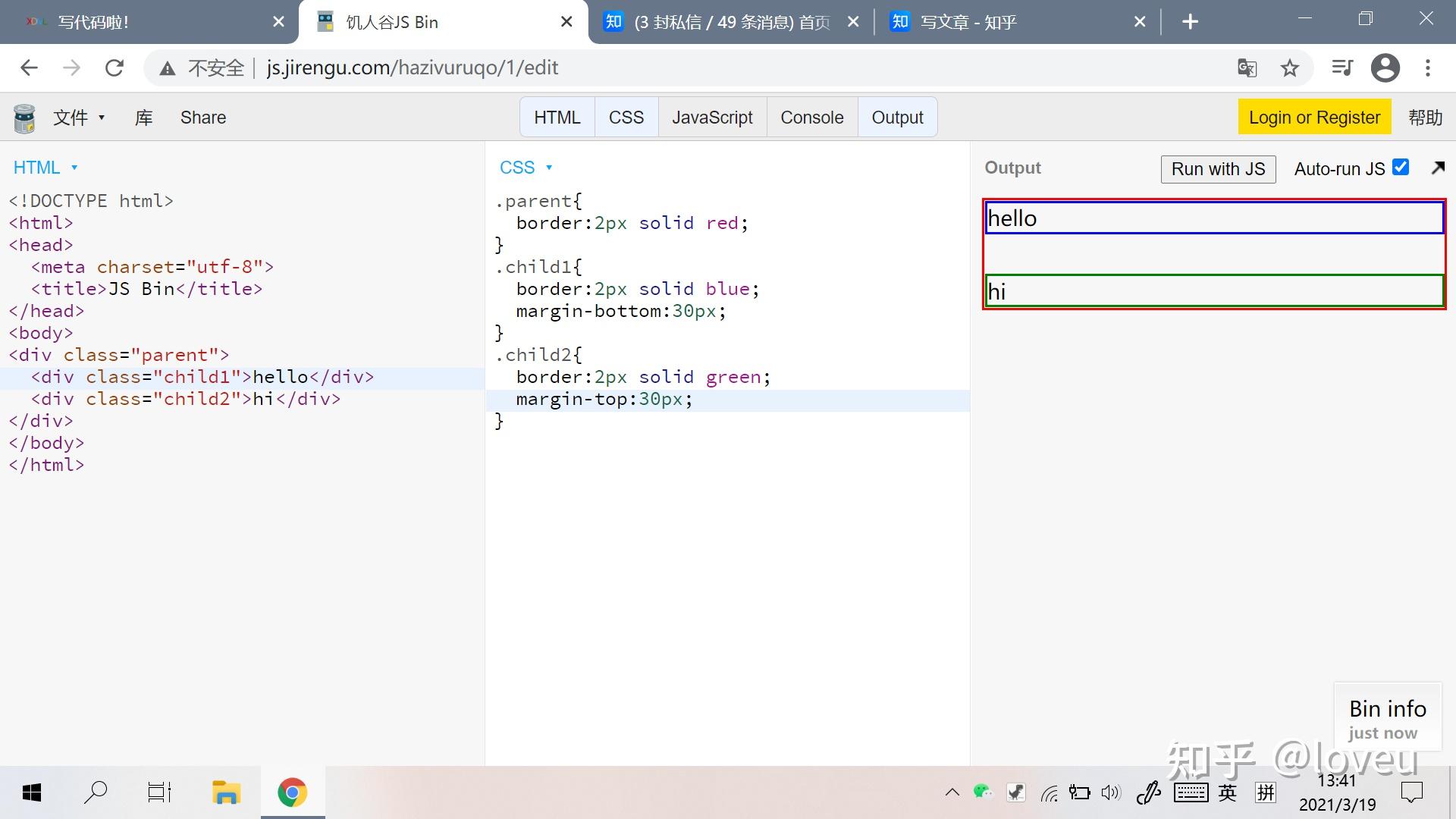
Task: Open output in a new window via arrow icon
Action: pyautogui.click(x=1438, y=168)
